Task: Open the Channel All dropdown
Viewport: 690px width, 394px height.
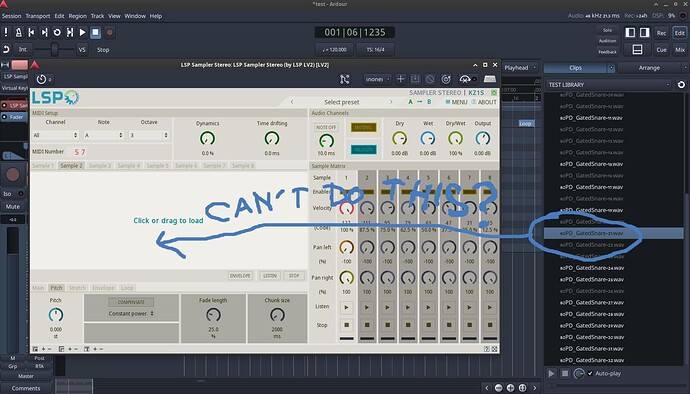Action: click(x=55, y=135)
